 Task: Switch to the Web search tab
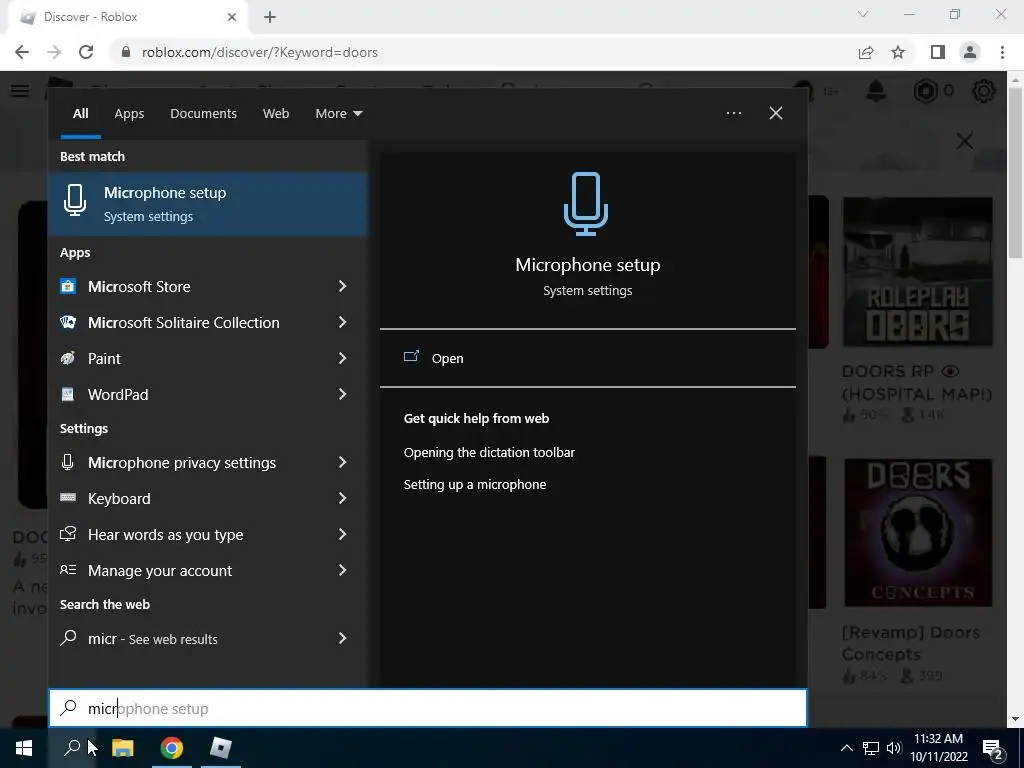pyautogui.click(x=276, y=113)
